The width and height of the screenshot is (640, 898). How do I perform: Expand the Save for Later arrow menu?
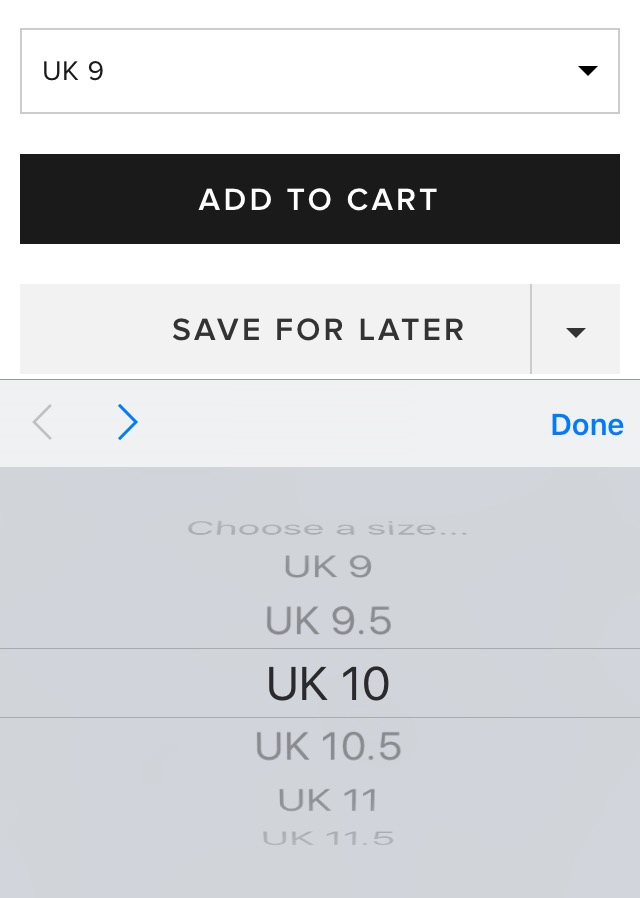[x=575, y=331]
